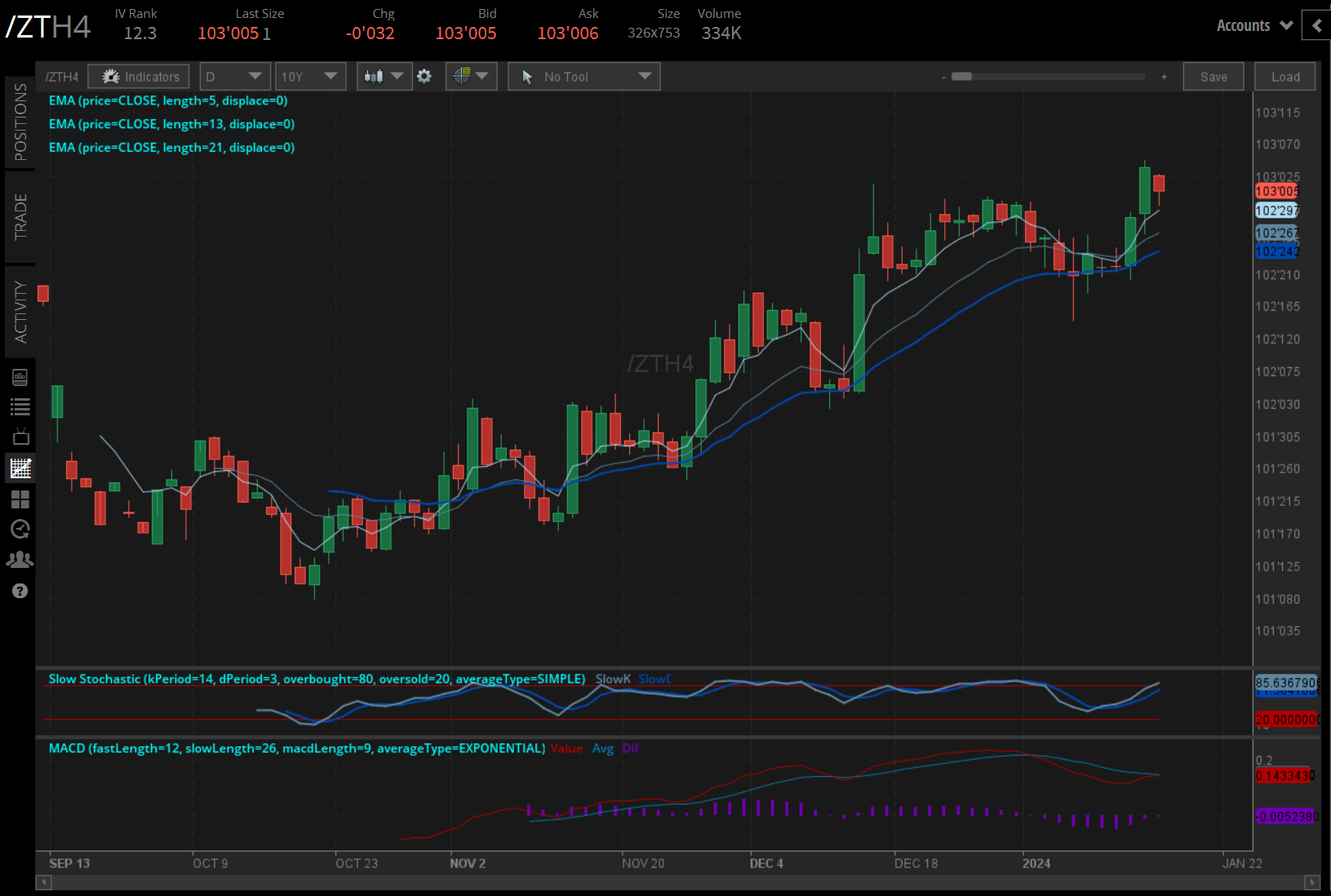Zoom out with the minus button
1331x896 pixels.
(x=943, y=78)
